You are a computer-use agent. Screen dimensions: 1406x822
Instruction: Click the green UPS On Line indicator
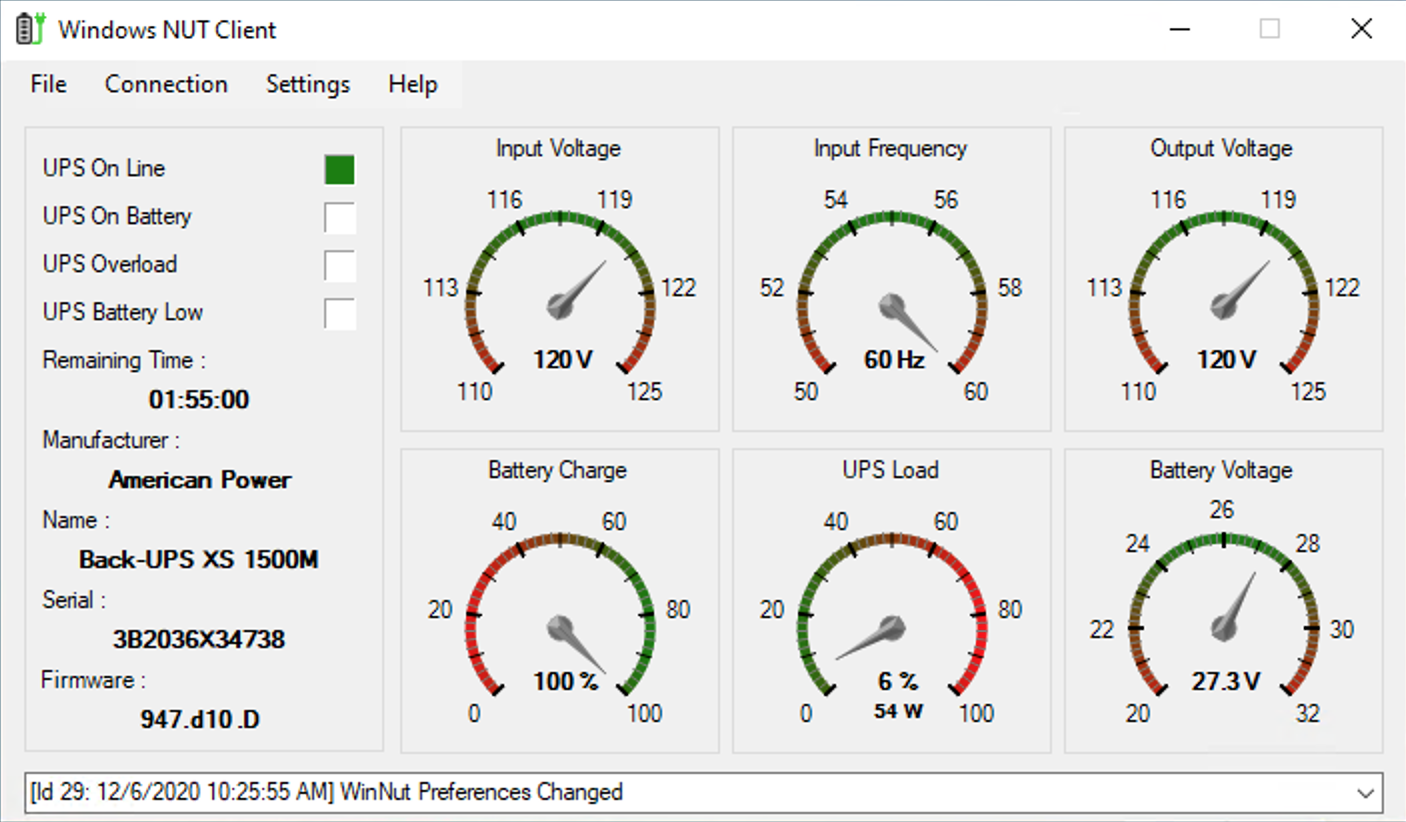point(339,170)
